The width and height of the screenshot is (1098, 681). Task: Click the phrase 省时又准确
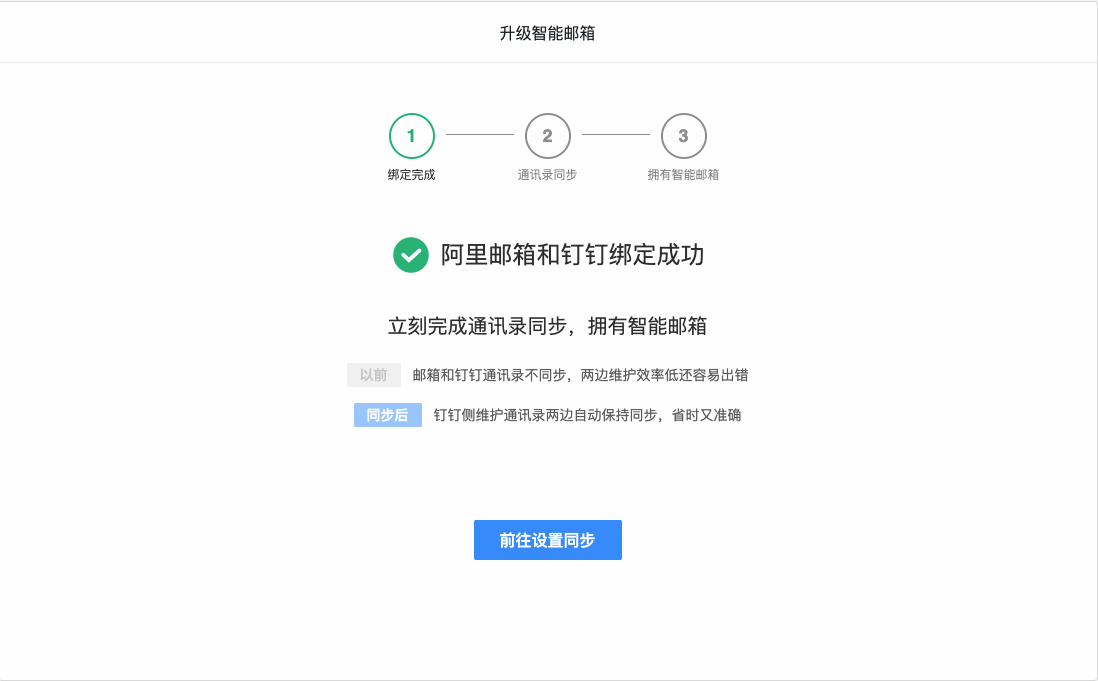(706, 415)
